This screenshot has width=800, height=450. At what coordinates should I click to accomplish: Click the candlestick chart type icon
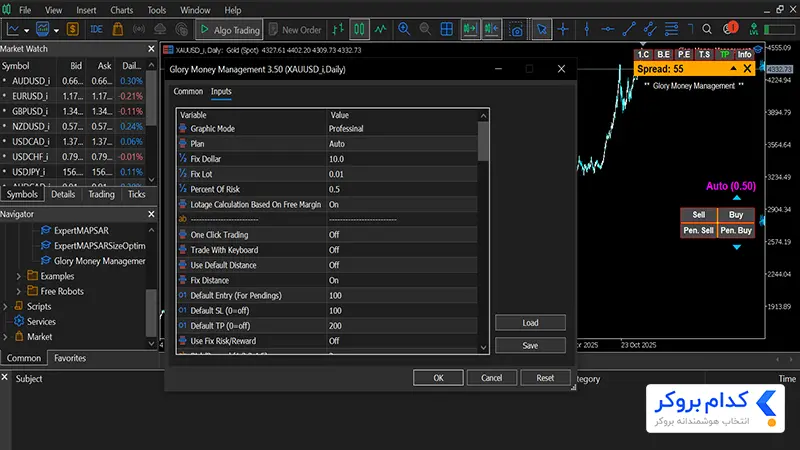tap(359, 29)
